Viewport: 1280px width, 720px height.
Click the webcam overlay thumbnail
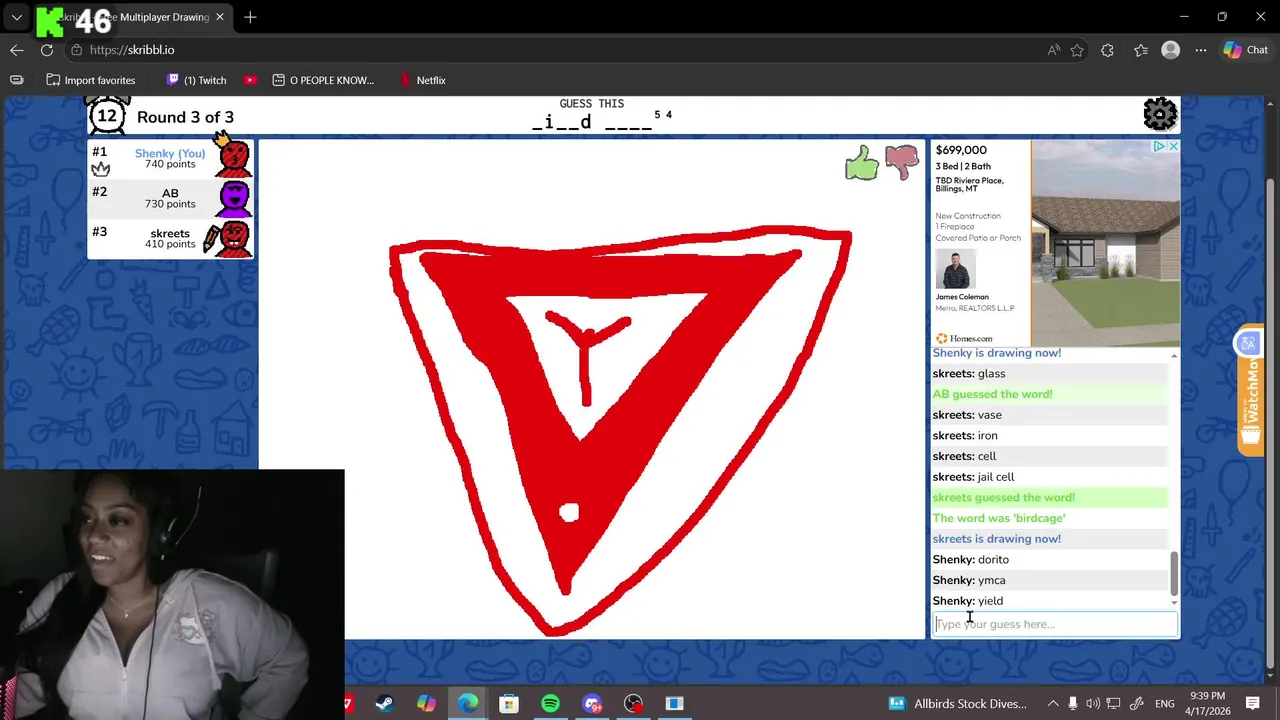(x=172, y=595)
